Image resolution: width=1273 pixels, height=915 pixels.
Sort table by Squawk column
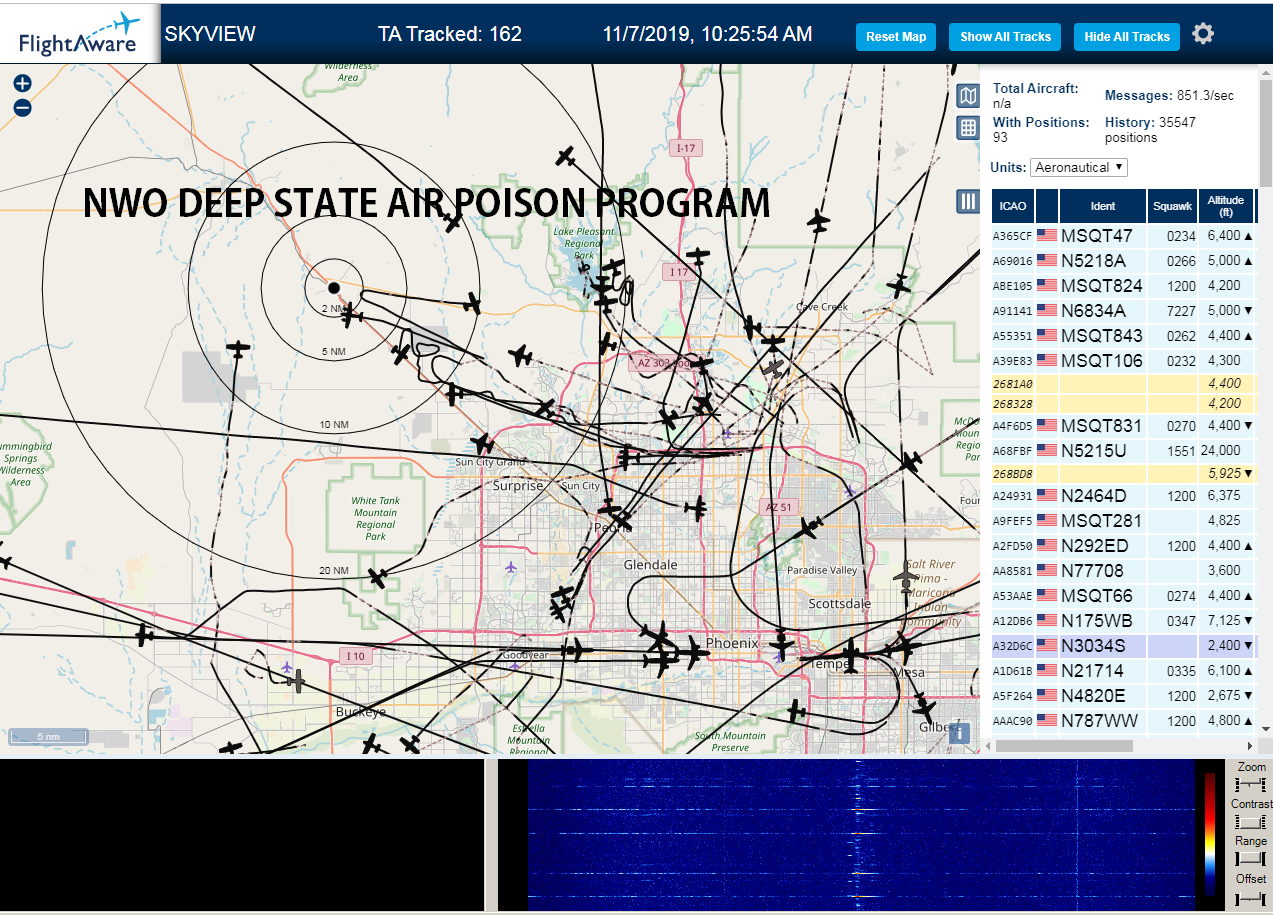(1172, 206)
